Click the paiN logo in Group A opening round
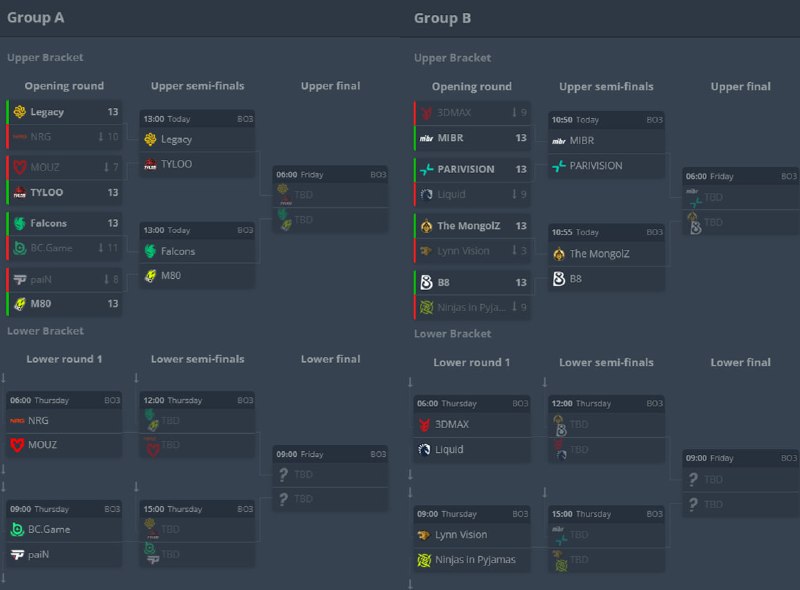The image size is (800, 590). tap(20, 279)
